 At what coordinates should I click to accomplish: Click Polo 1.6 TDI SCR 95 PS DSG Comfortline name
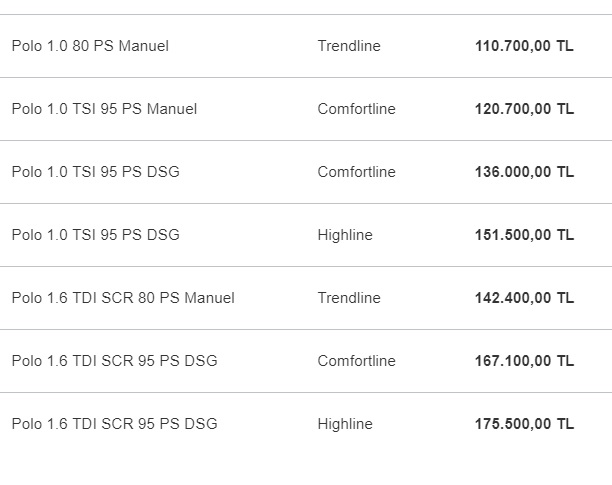(x=114, y=361)
